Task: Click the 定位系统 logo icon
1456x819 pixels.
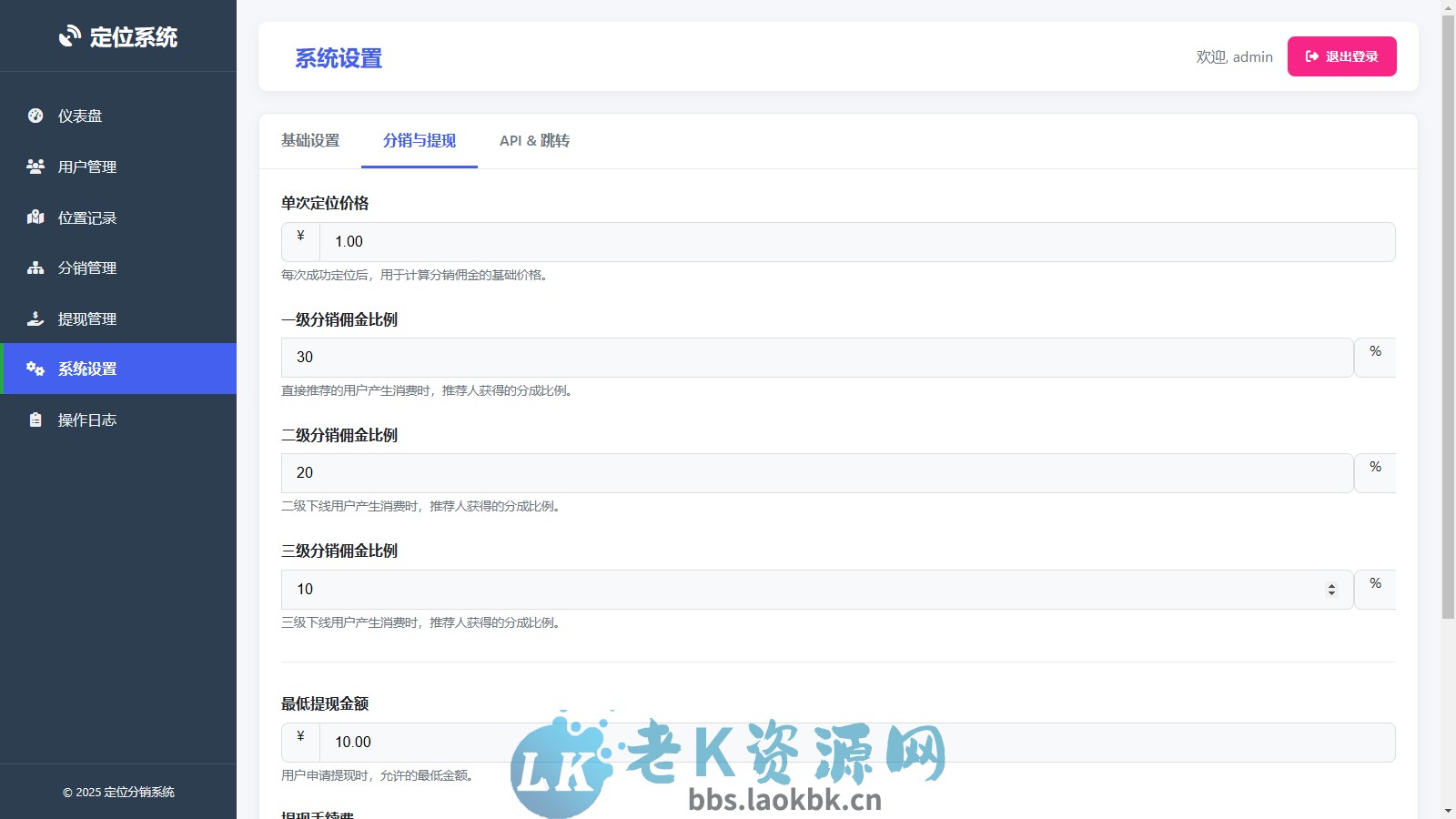Action: point(69,36)
